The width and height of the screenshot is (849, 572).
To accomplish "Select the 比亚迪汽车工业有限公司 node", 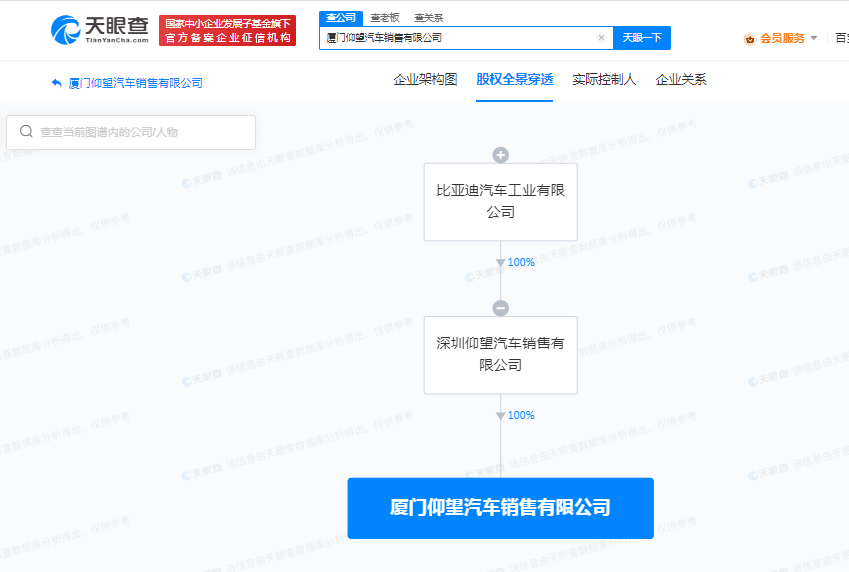I will 500,202.
